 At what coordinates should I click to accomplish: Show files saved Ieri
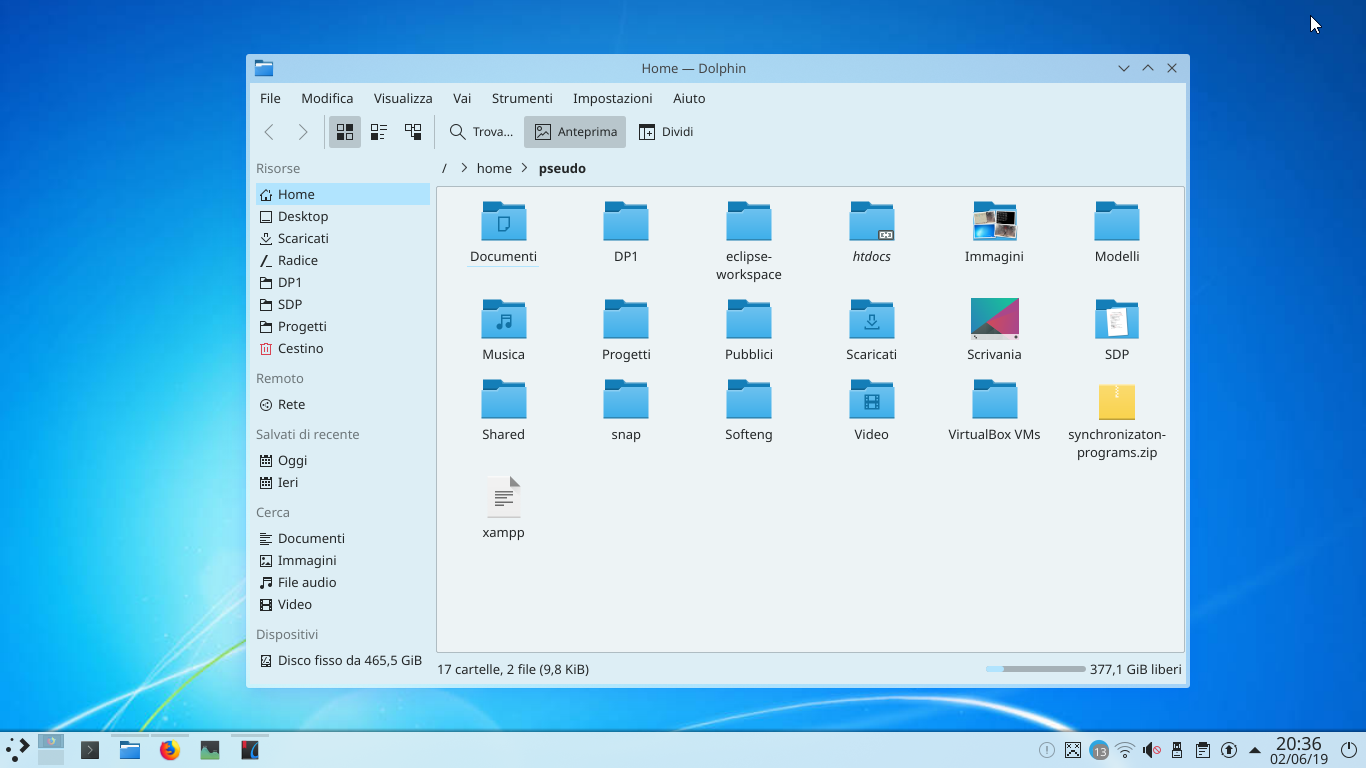tap(343, 482)
